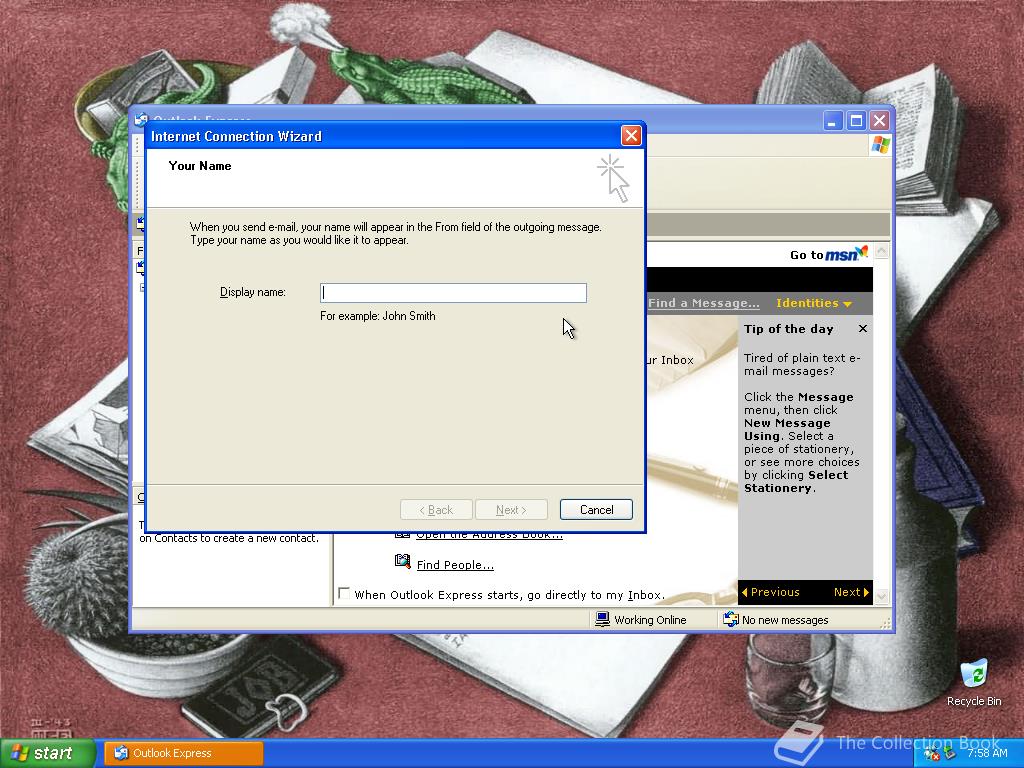Click the Outlook Express taskbar button
This screenshot has width=1024, height=768.
click(x=184, y=753)
